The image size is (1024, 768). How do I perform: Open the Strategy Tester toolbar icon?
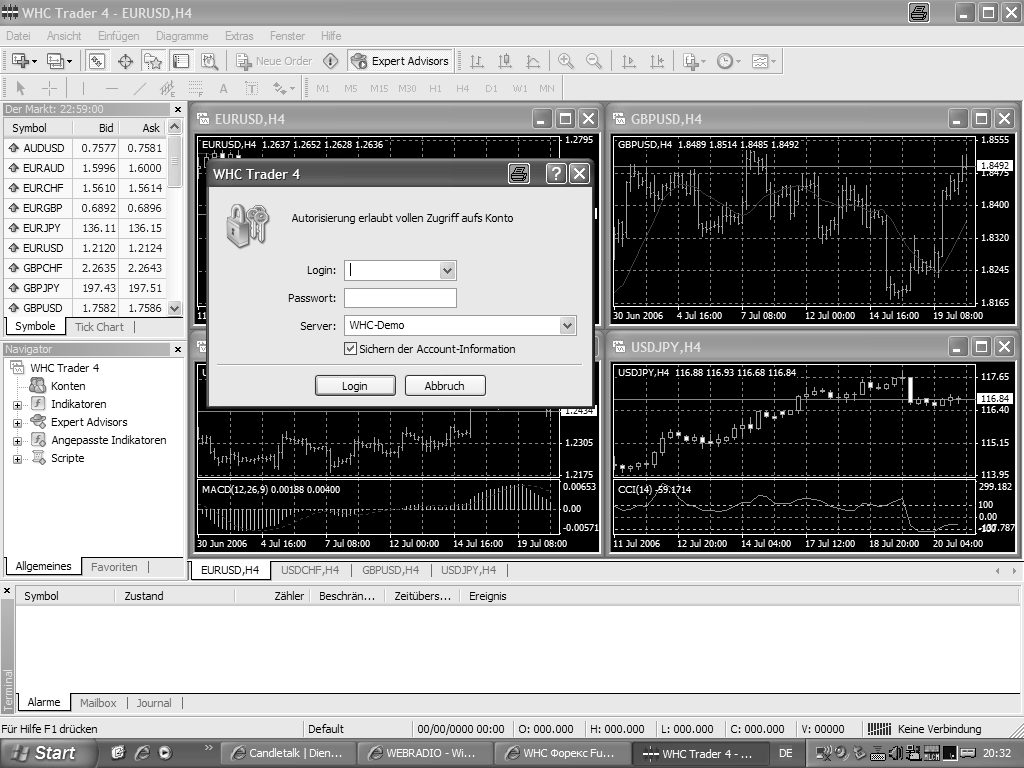(x=209, y=61)
